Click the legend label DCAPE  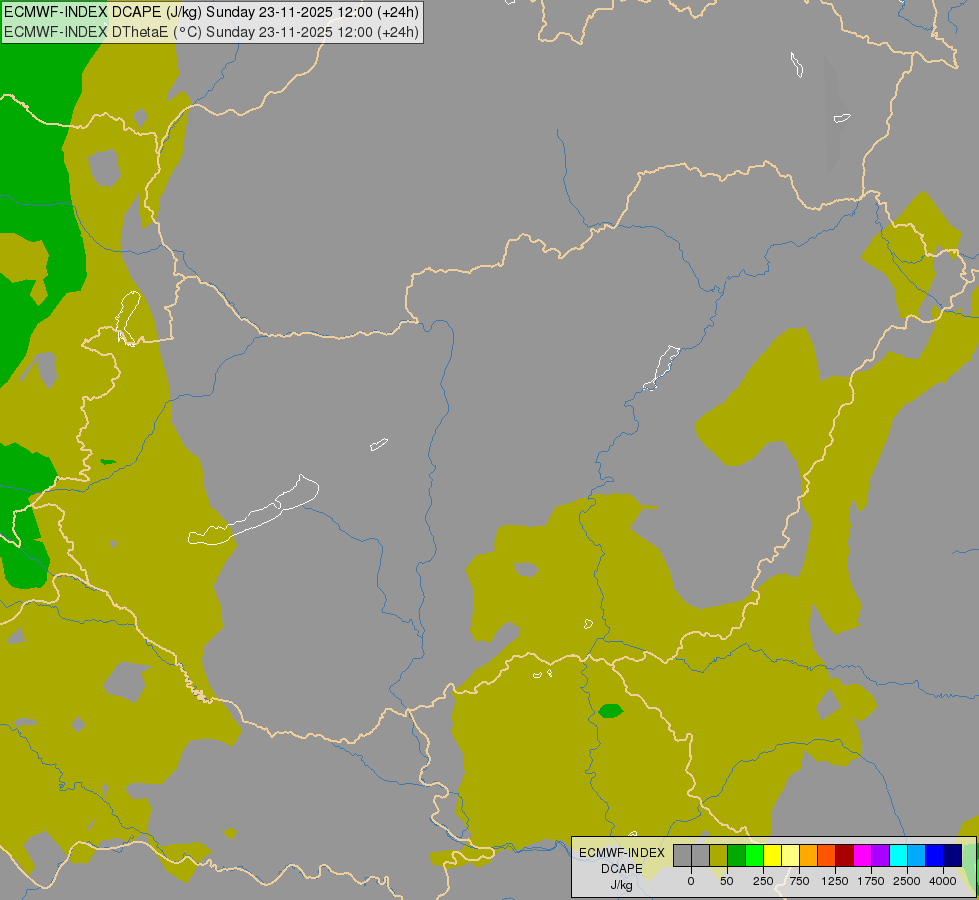[x=622, y=869]
